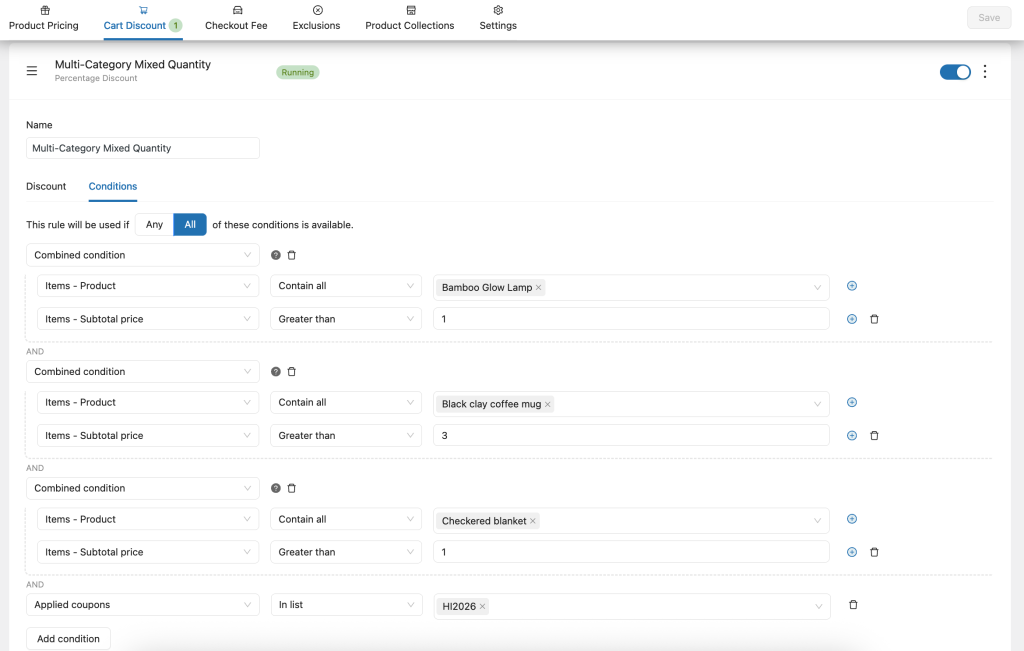
Task: Expand the In list dropdown for Applied coupons
Action: (345, 605)
